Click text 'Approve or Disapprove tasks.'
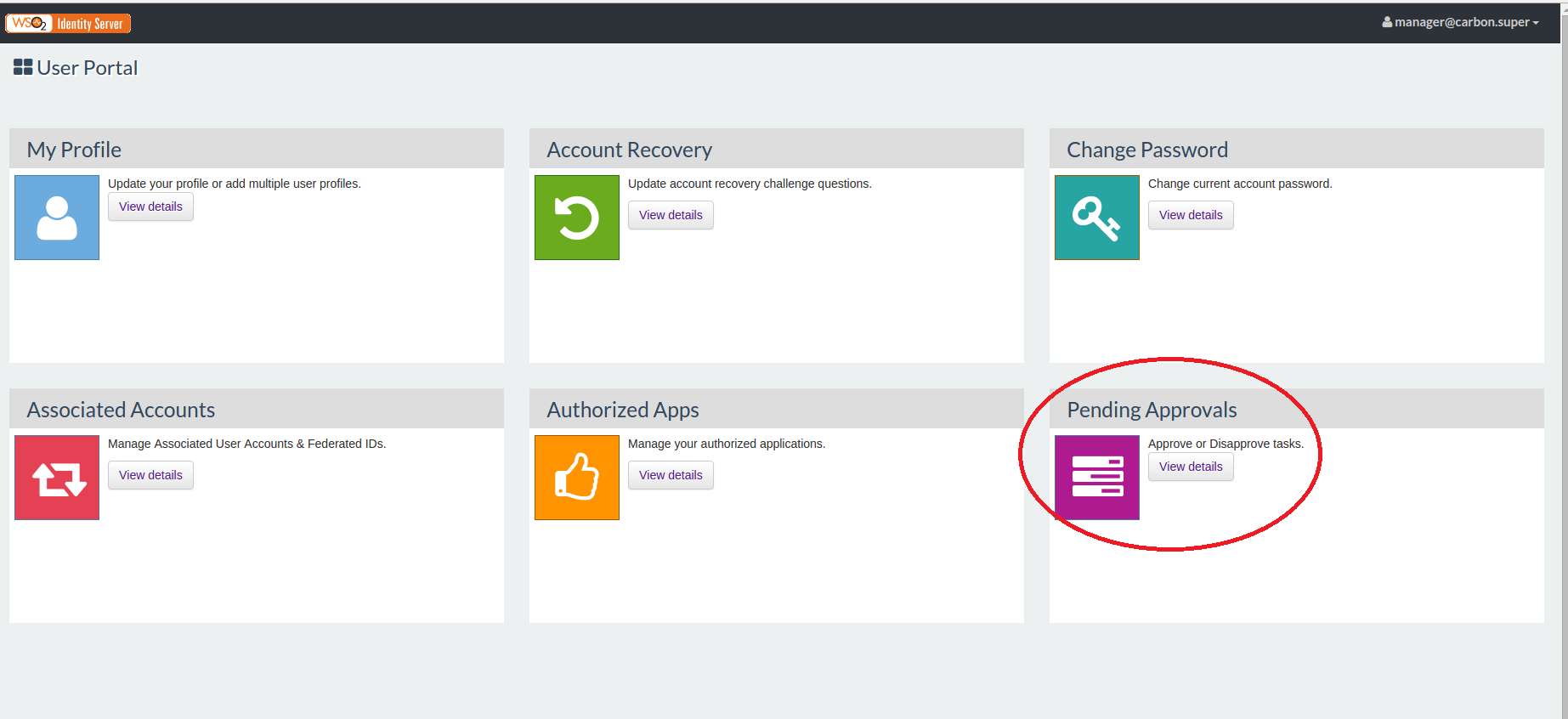Image resolution: width=1568 pixels, height=719 pixels. point(1226,444)
